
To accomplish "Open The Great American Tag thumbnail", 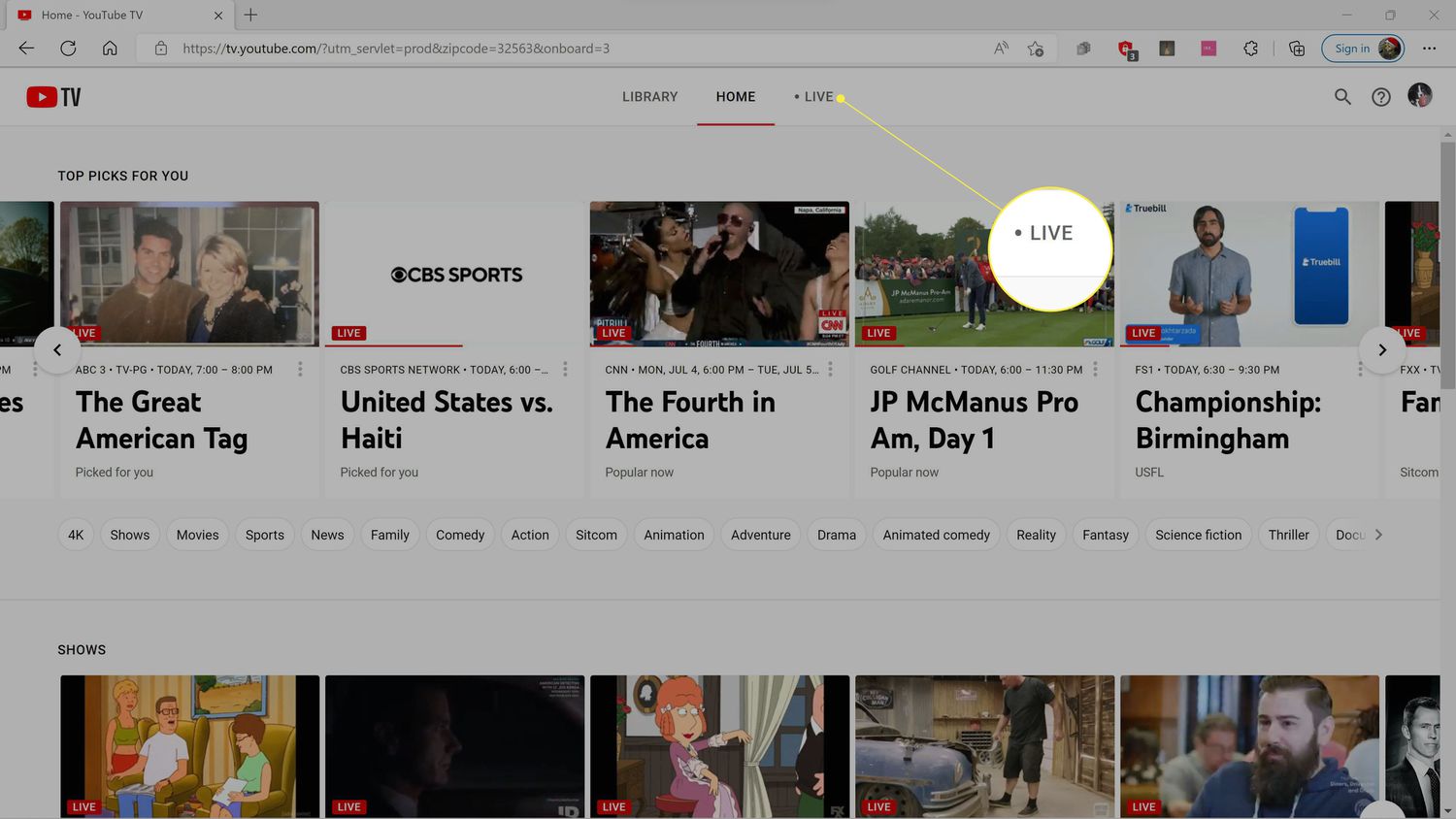I will click(x=189, y=274).
